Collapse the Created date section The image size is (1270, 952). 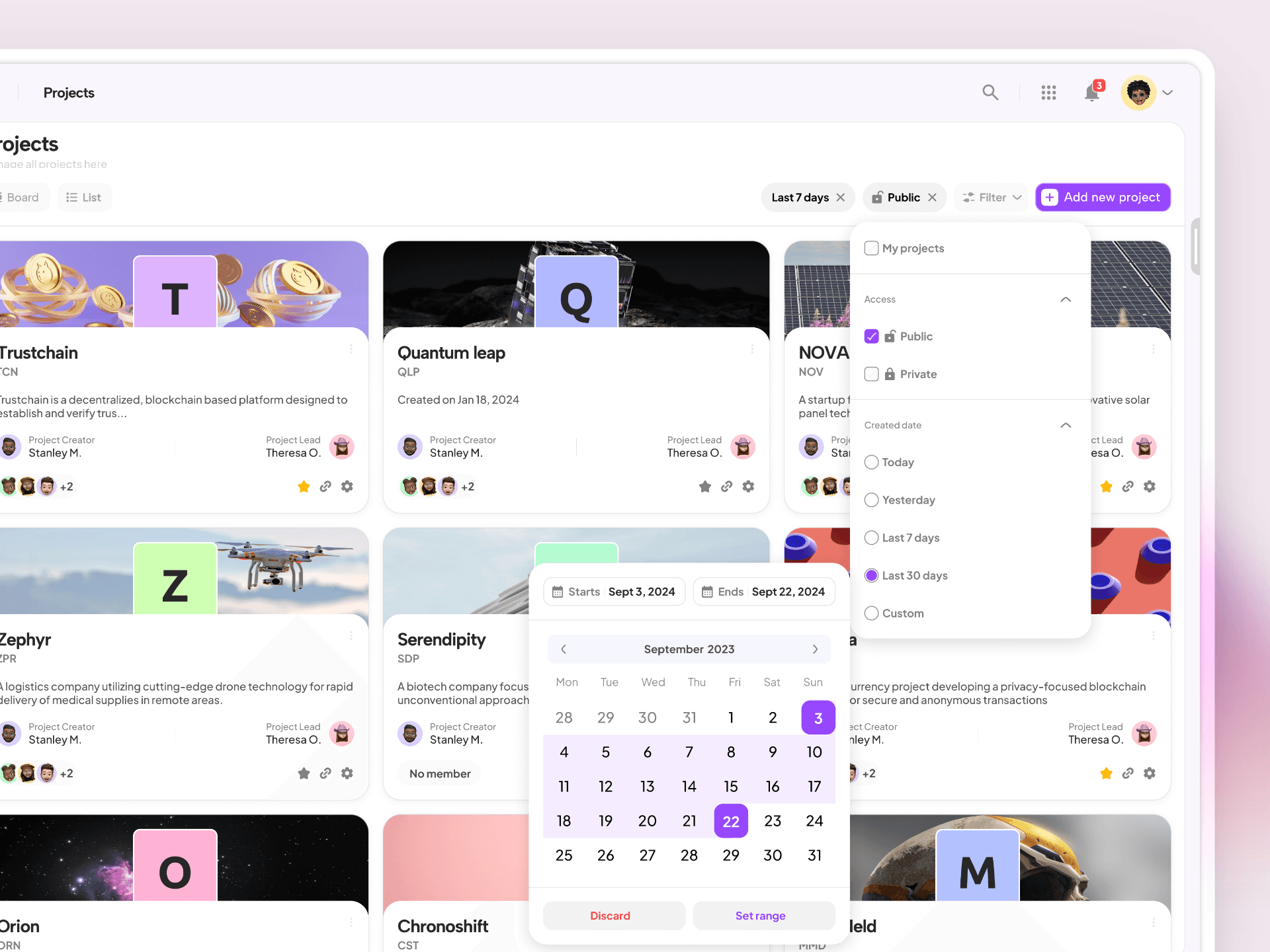click(x=1065, y=425)
